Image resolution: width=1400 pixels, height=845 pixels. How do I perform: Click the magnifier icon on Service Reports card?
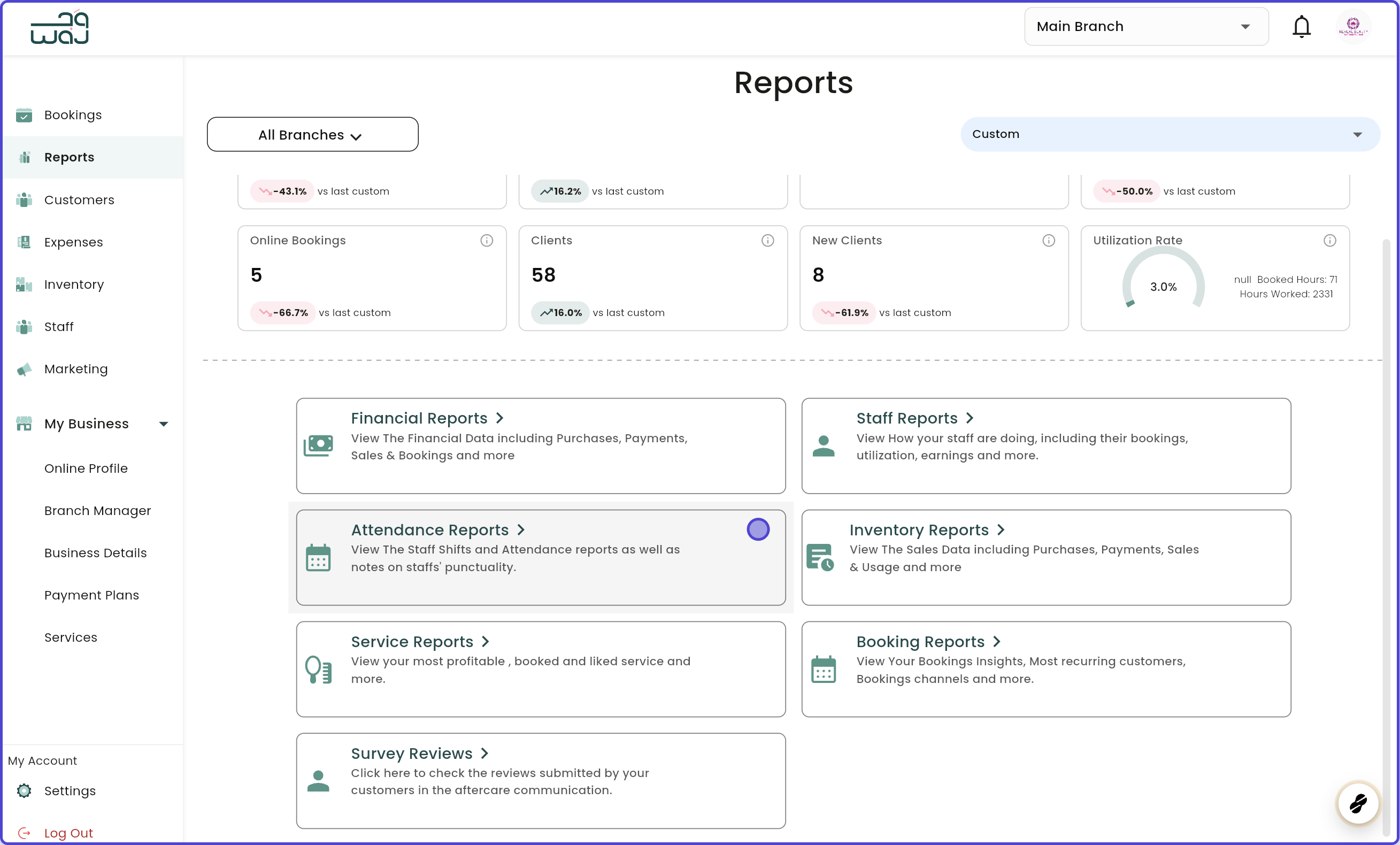click(x=319, y=670)
